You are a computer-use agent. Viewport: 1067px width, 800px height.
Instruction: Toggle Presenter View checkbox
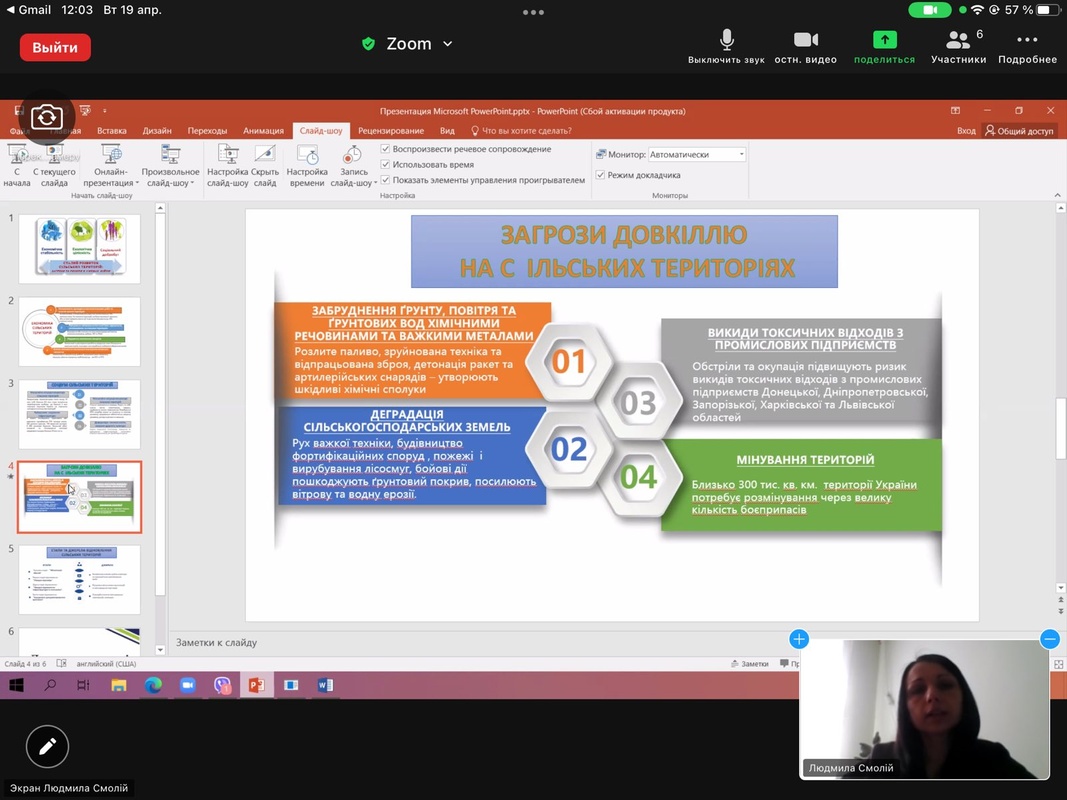(600, 175)
